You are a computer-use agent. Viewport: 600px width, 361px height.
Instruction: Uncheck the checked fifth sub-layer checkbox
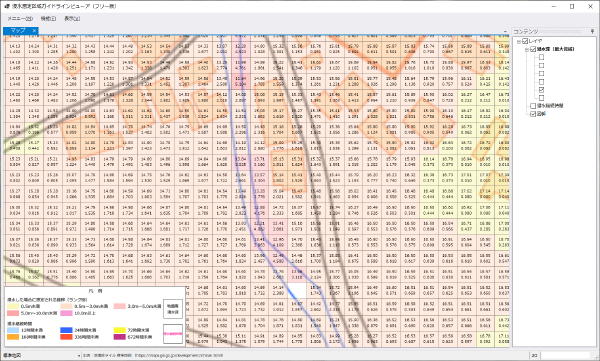coord(541,90)
